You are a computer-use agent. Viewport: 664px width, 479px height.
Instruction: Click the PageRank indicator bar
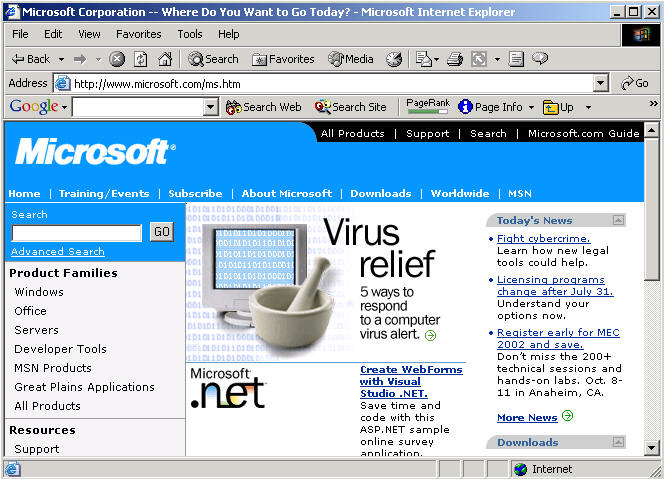427,109
